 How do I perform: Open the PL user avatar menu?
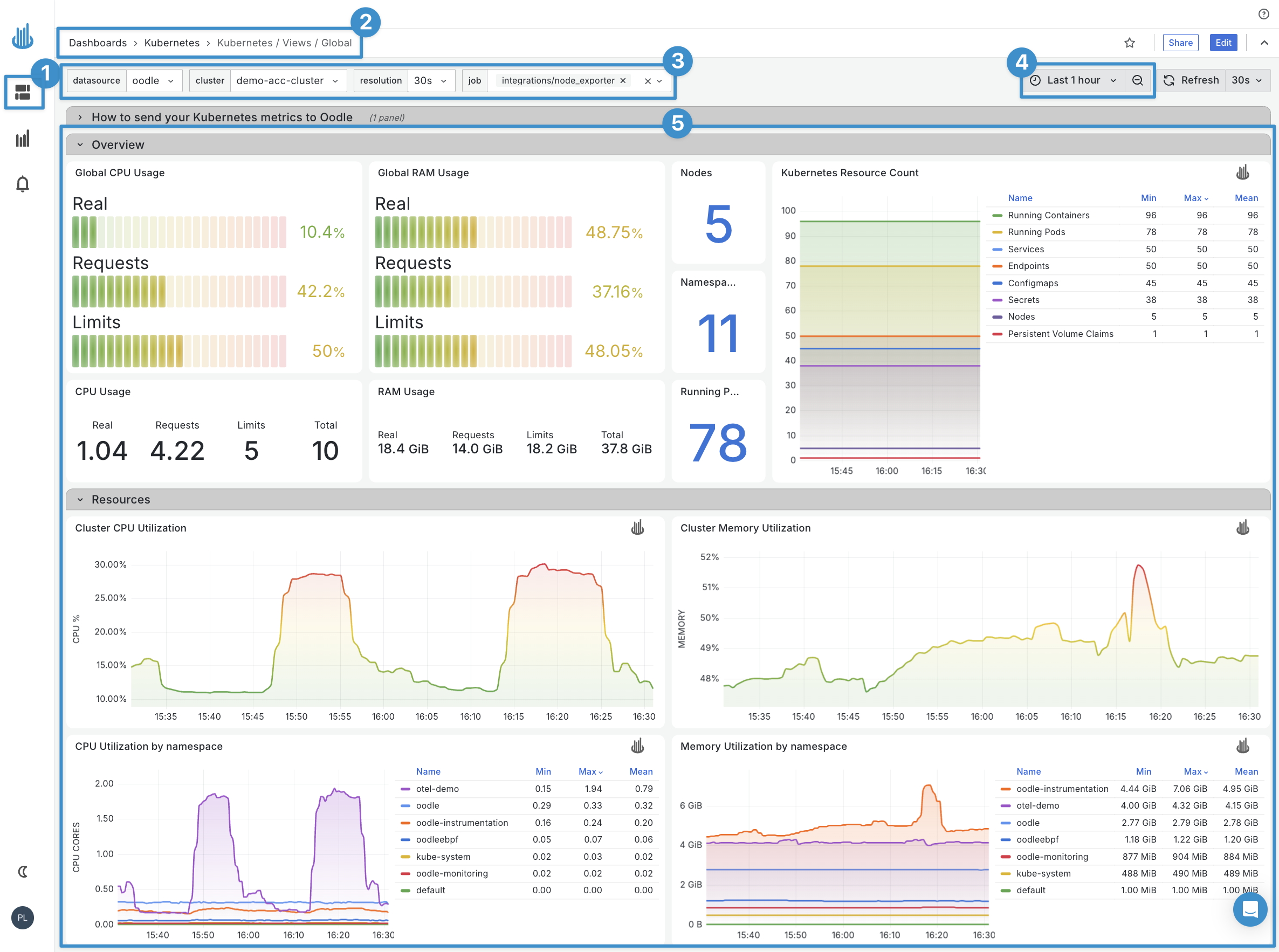pos(23,917)
